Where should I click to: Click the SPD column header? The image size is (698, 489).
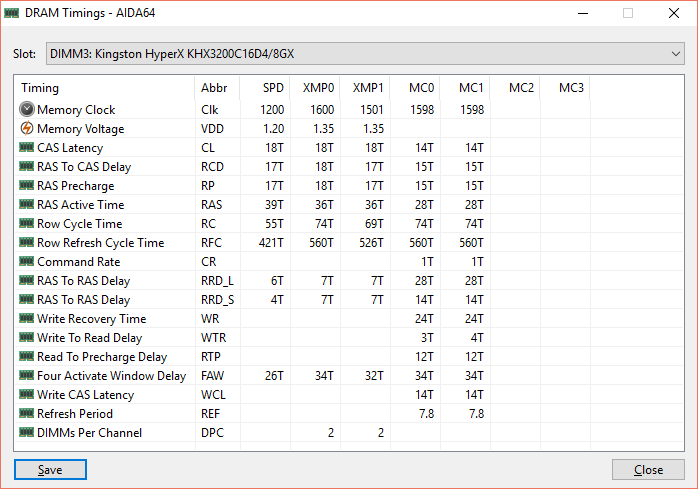(273, 88)
